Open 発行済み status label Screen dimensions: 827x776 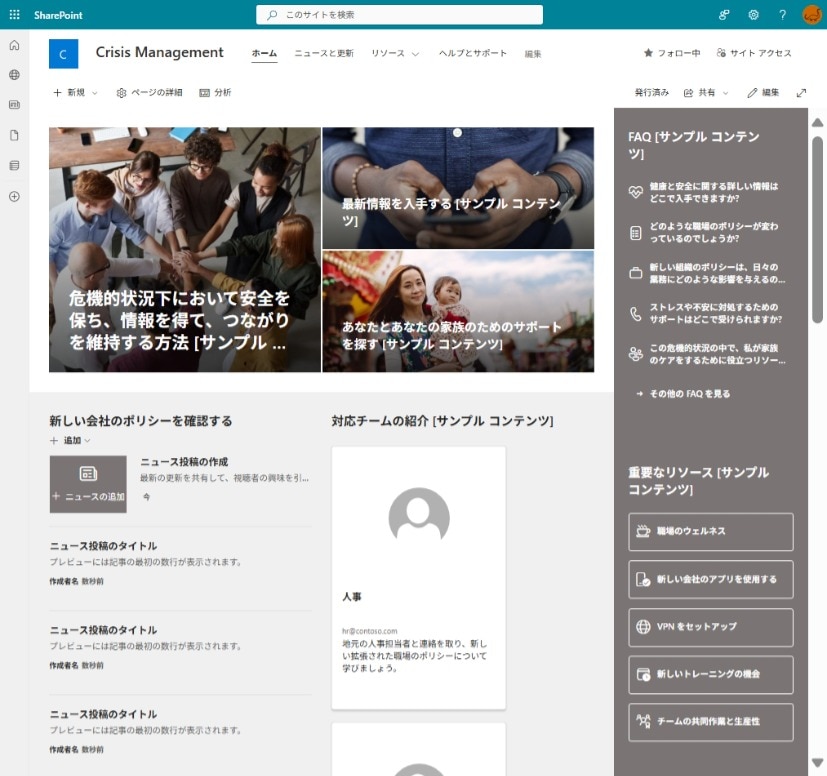(651, 93)
